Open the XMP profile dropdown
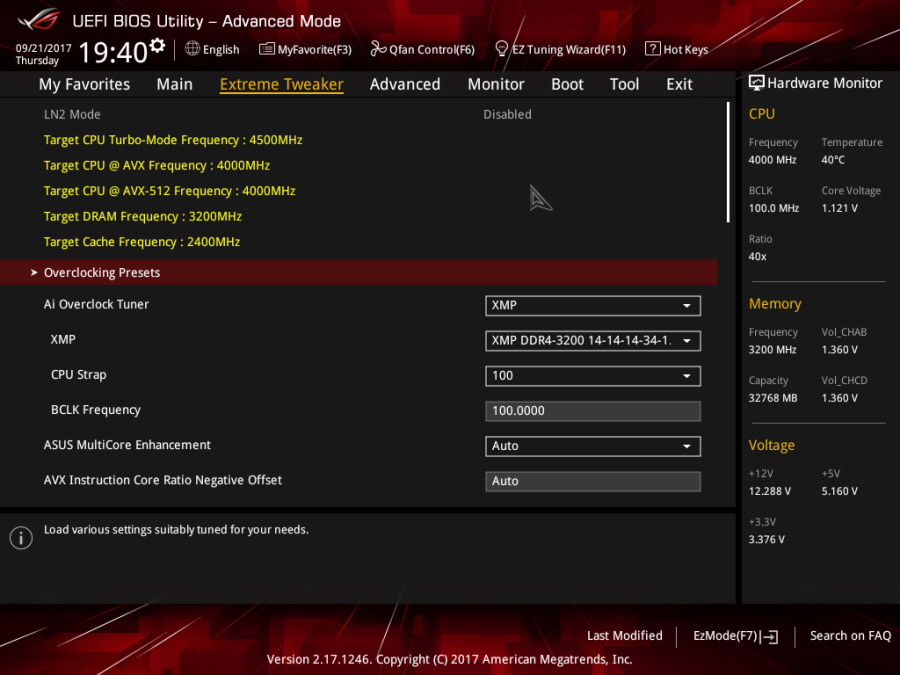Screen dimensions: 900x675 coord(593,340)
